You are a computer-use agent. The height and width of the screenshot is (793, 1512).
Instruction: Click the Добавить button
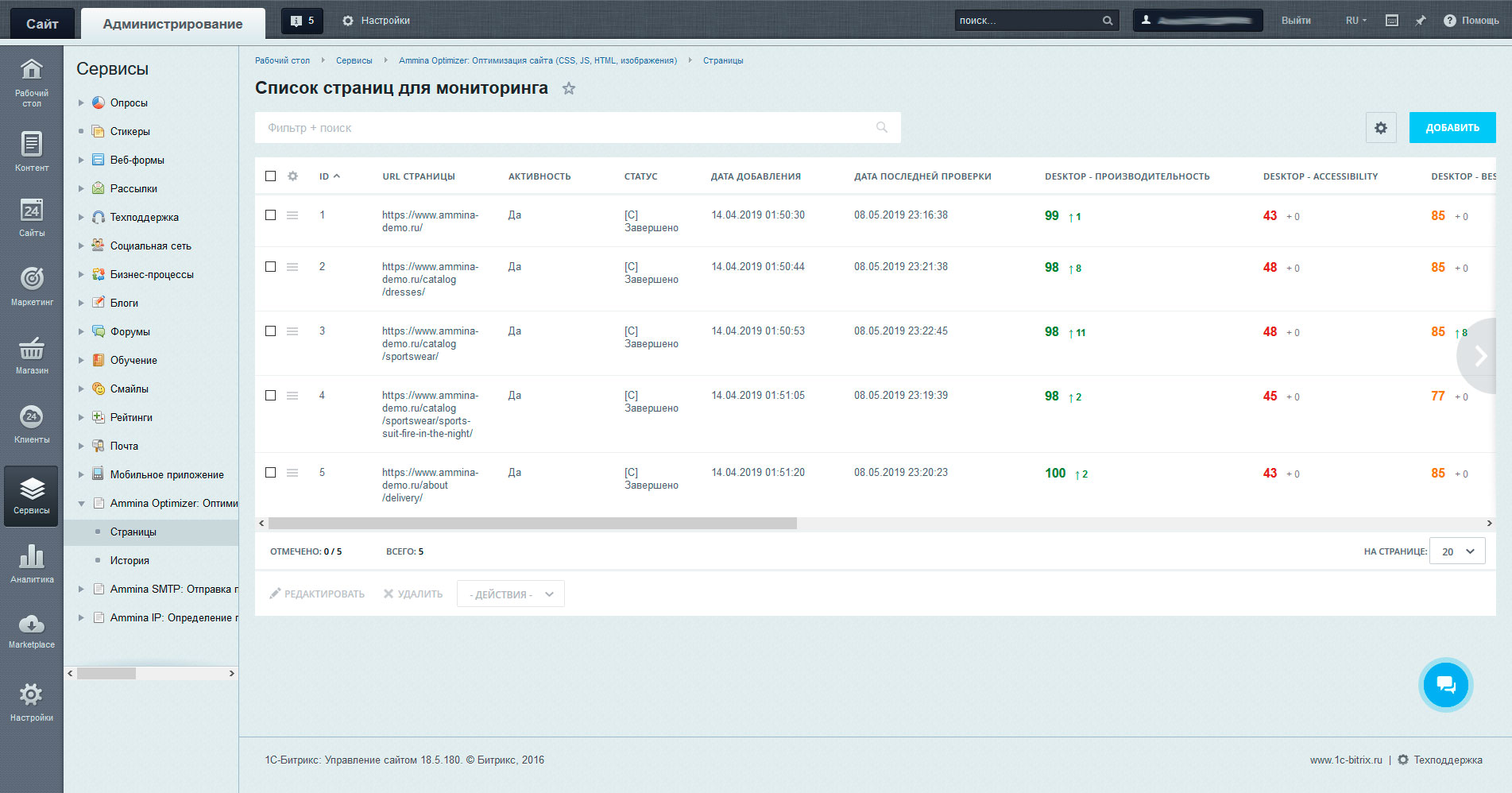1452,127
